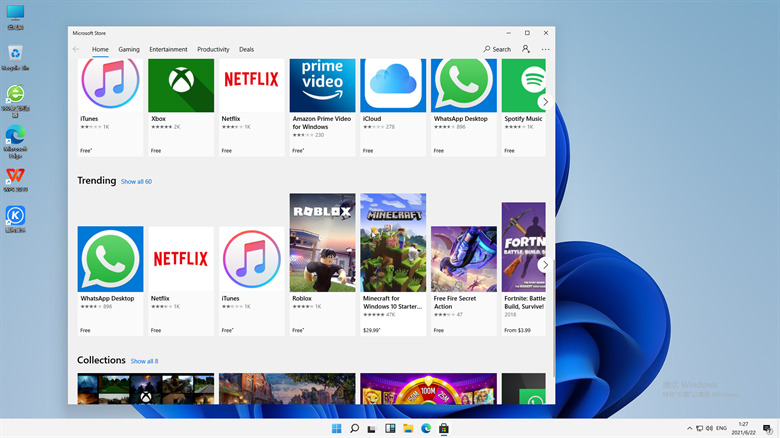Screen dimensions: 780x438
Task: Advance the top apps row with right chevron
Action: click(x=545, y=102)
